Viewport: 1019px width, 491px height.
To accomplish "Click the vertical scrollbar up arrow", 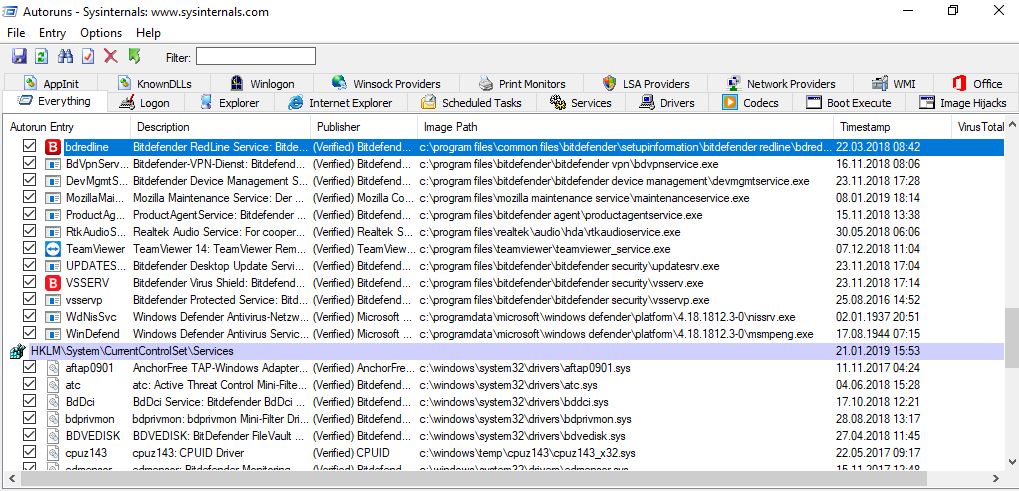I will tap(1011, 127).
